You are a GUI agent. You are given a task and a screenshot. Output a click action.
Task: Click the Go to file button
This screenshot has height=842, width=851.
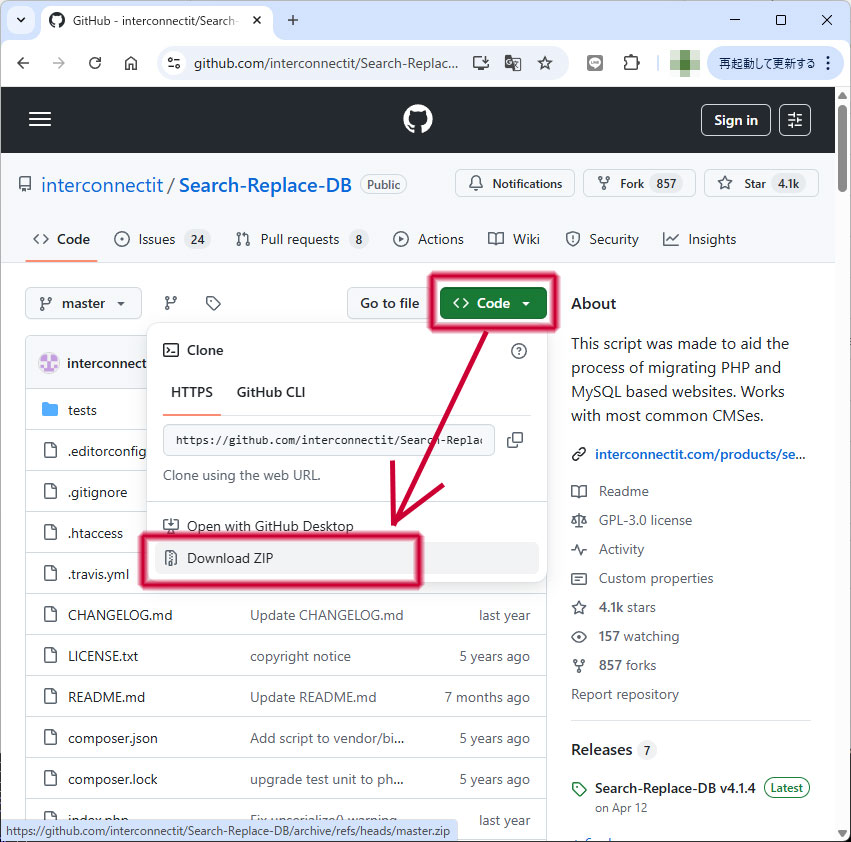[x=390, y=303]
